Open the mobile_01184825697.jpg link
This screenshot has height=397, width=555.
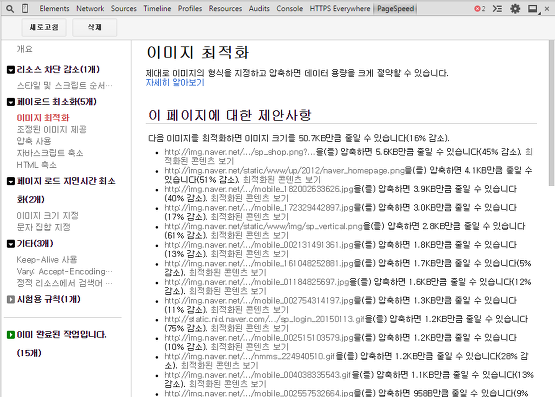click(257, 282)
